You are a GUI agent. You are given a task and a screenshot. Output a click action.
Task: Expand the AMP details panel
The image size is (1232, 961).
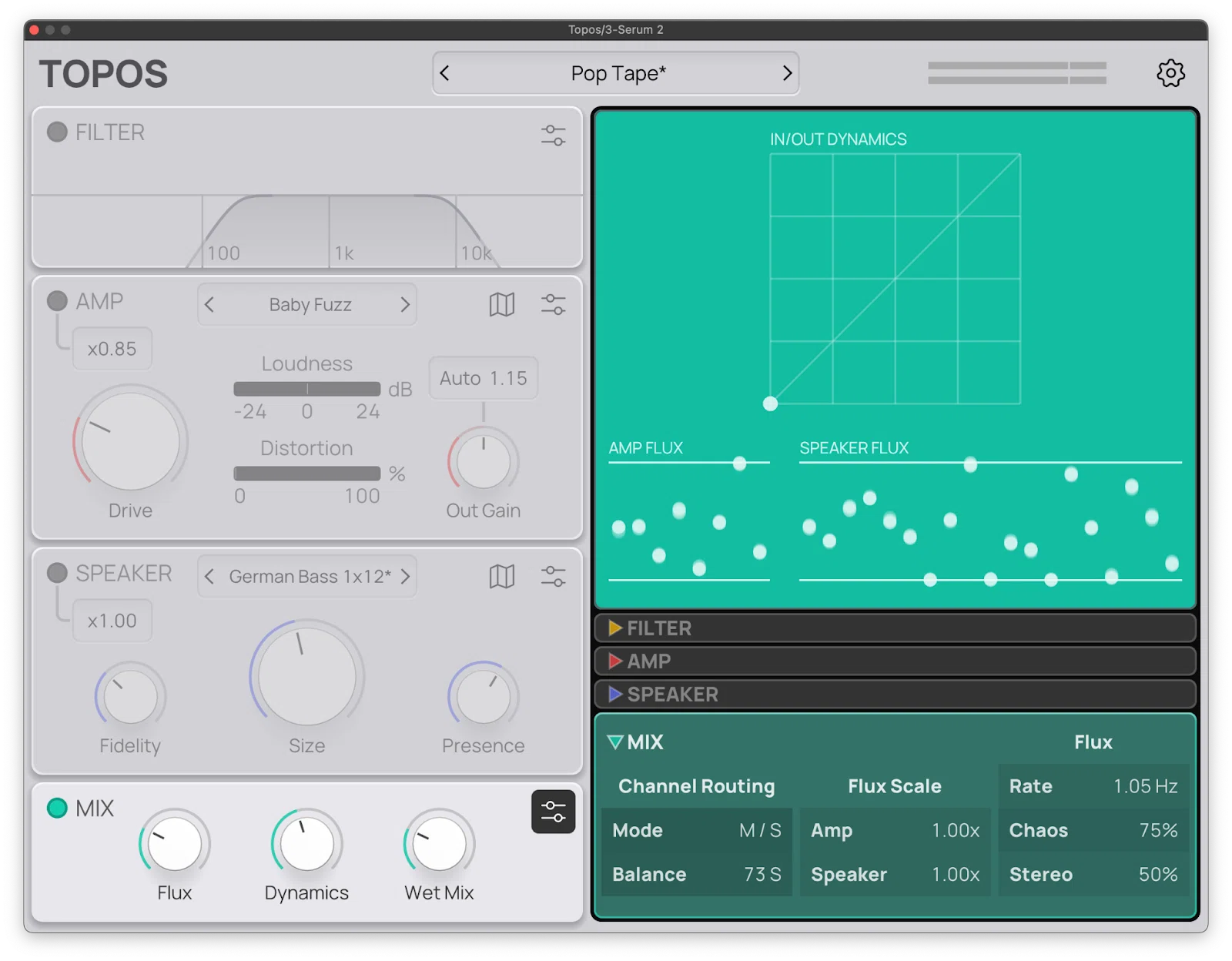click(x=895, y=661)
